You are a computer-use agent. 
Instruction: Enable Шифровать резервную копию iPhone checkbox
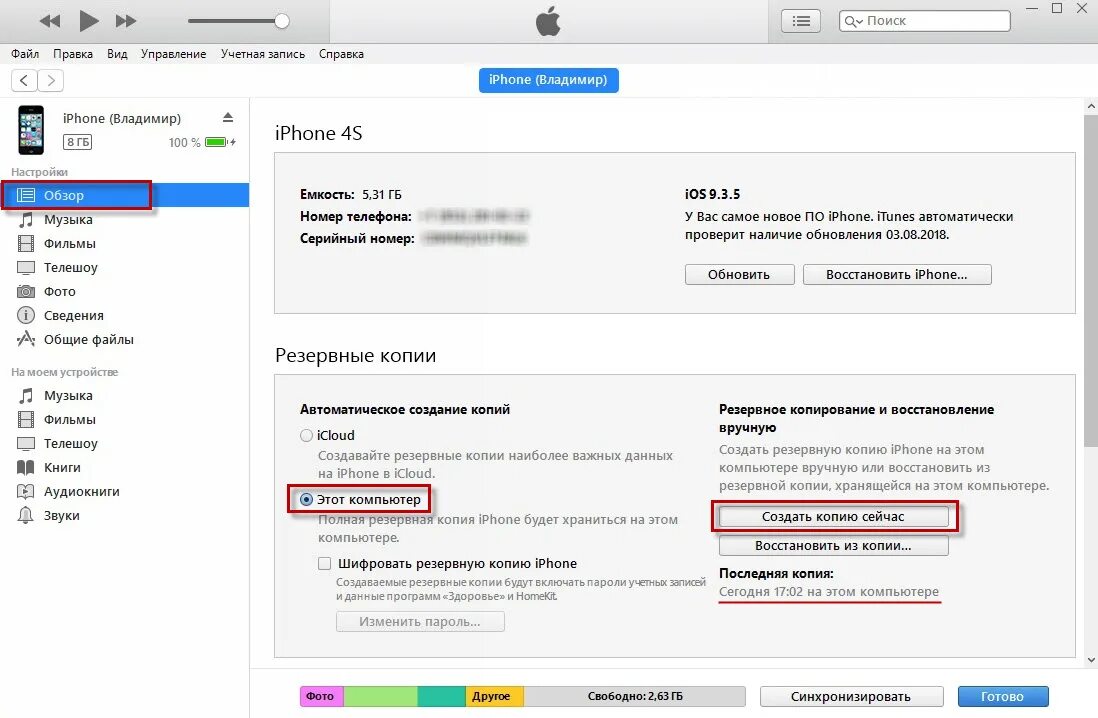coord(324,563)
